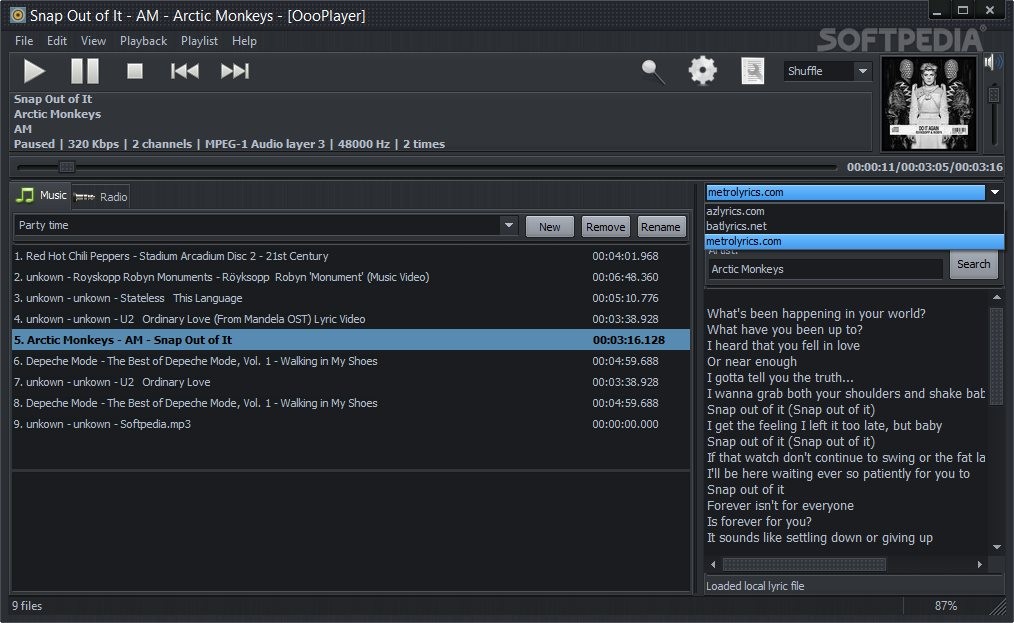Image resolution: width=1014 pixels, height=623 pixels.
Task: Switch to the Radio tab
Action: click(101, 197)
